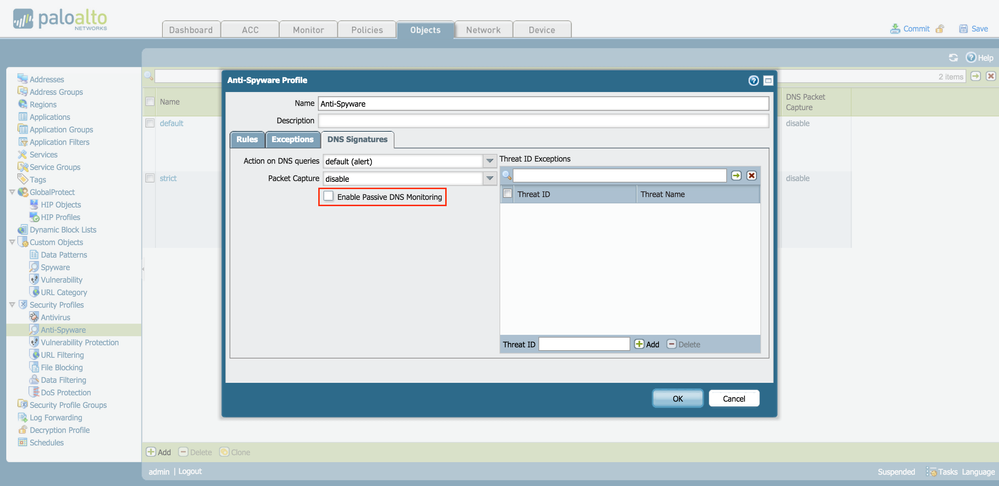
Task: Click the Log Forwarding icon
Action: point(23,418)
